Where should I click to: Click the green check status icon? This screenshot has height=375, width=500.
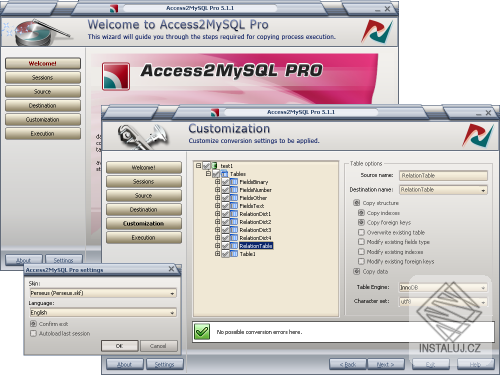coord(202,331)
